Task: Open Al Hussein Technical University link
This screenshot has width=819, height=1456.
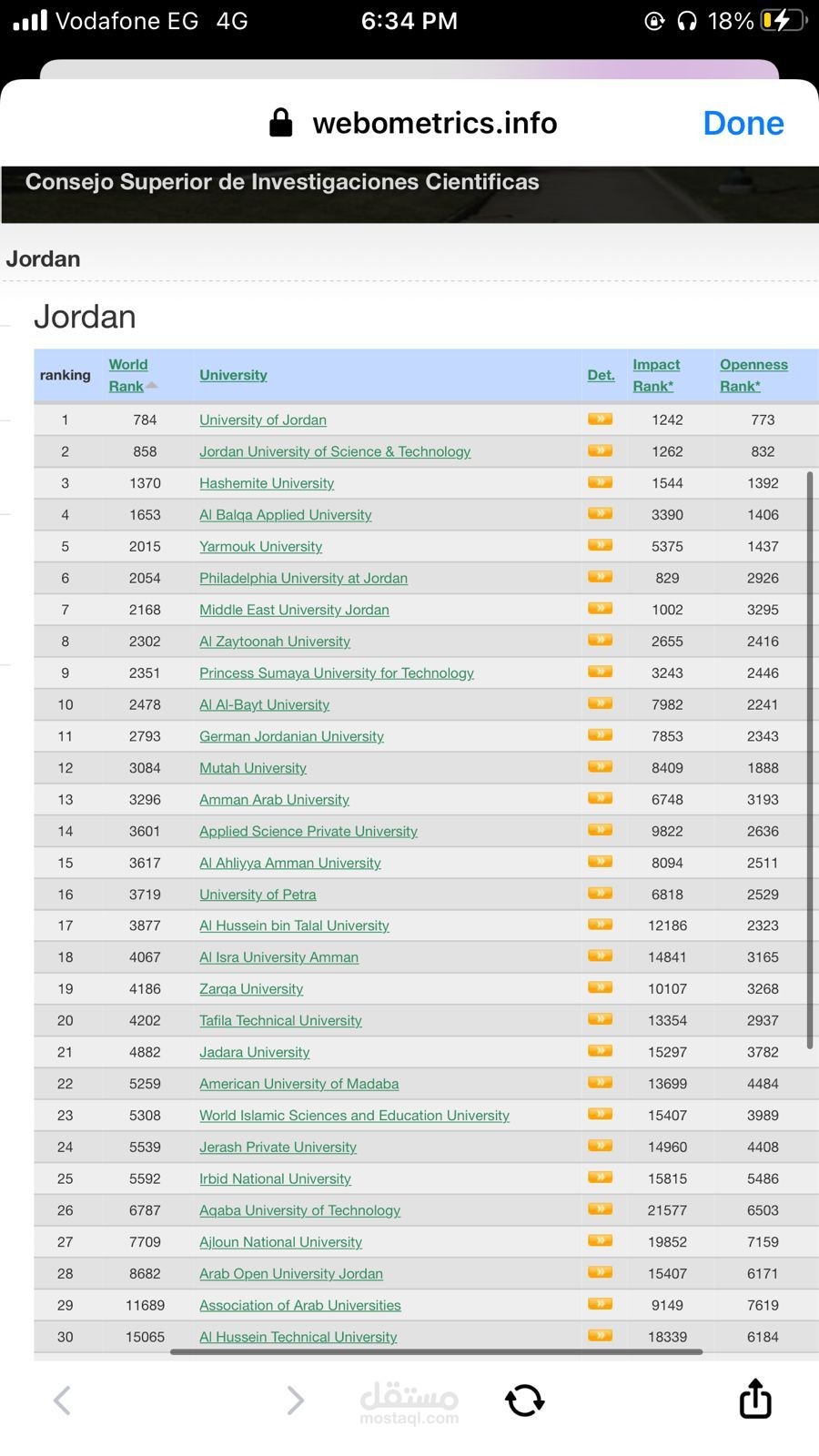Action: point(298,1337)
